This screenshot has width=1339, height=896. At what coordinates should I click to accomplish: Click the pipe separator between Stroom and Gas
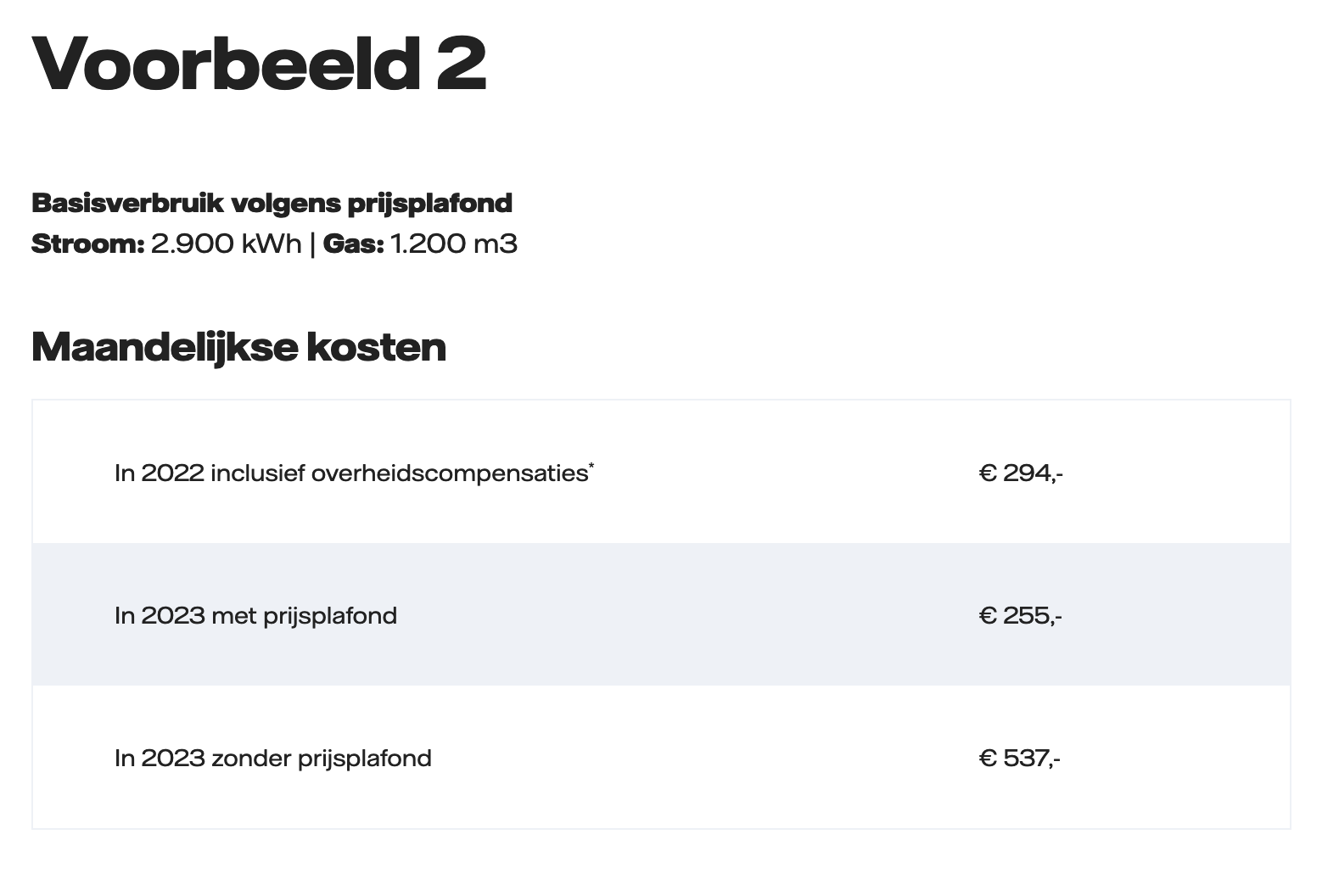pyautogui.click(x=312, y=244)
